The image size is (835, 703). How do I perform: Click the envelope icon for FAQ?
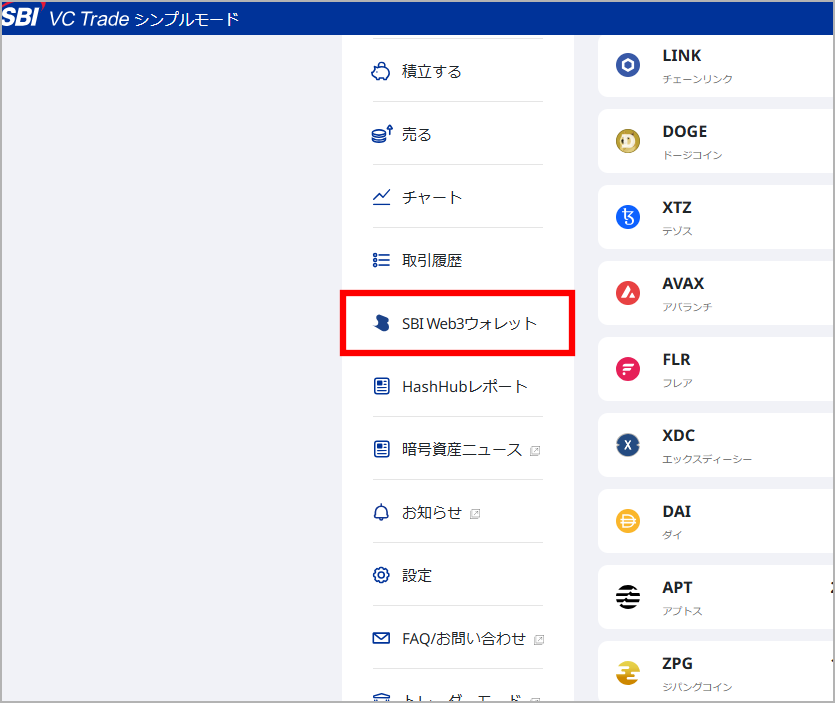click(x=381, y=638)
